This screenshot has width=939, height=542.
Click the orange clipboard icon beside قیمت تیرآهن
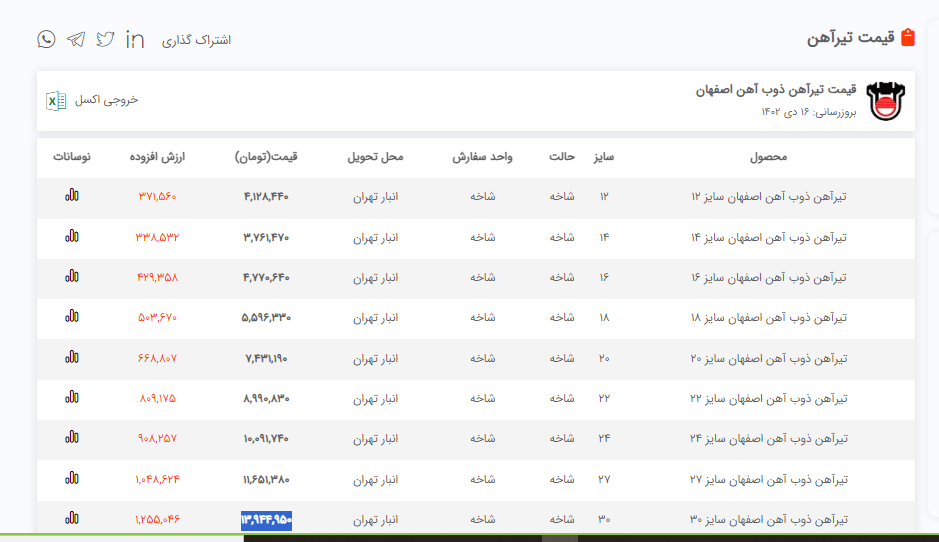[x=908, y=38]
